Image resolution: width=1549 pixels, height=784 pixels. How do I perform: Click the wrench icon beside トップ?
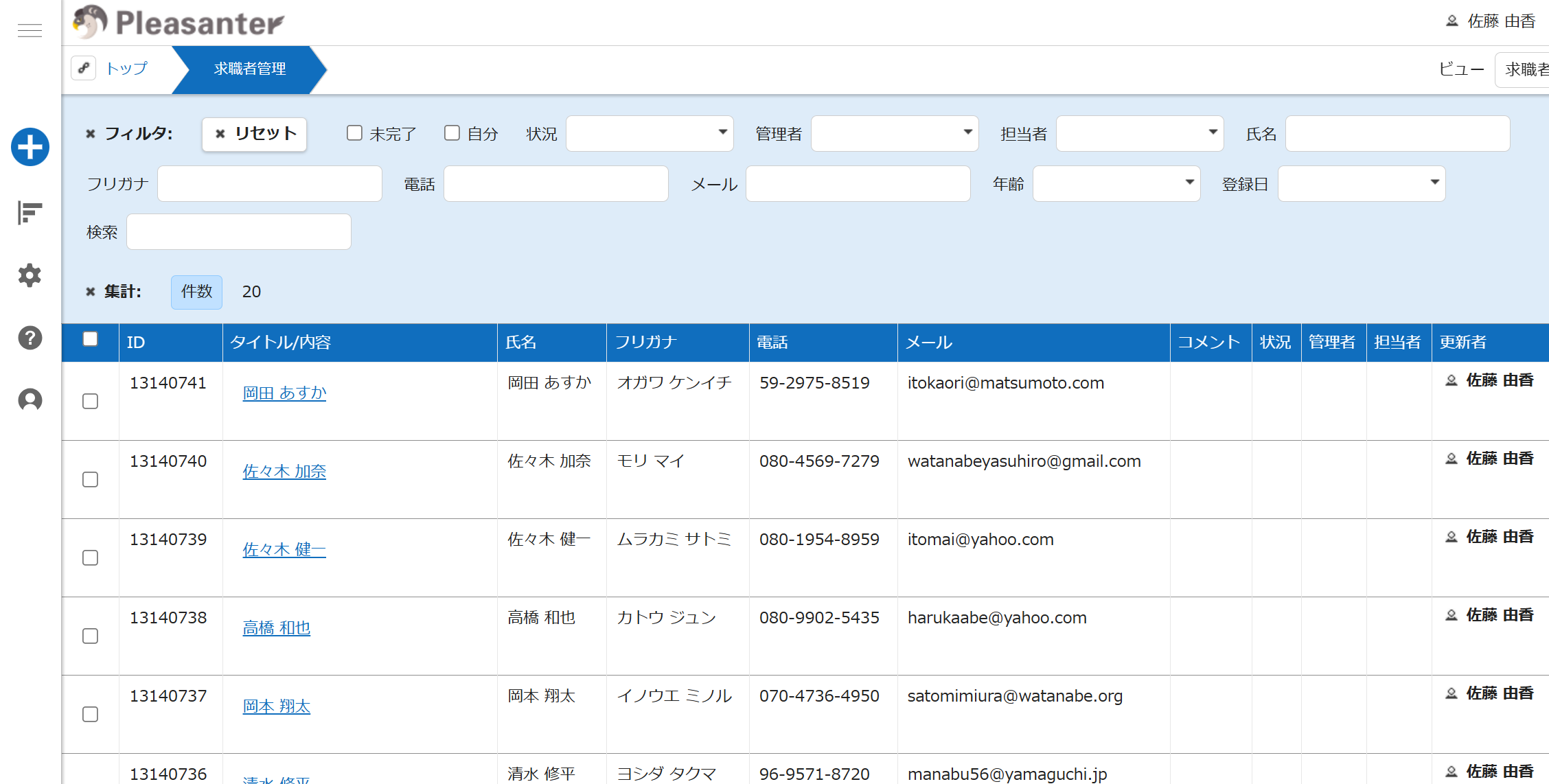pos(84,68)
